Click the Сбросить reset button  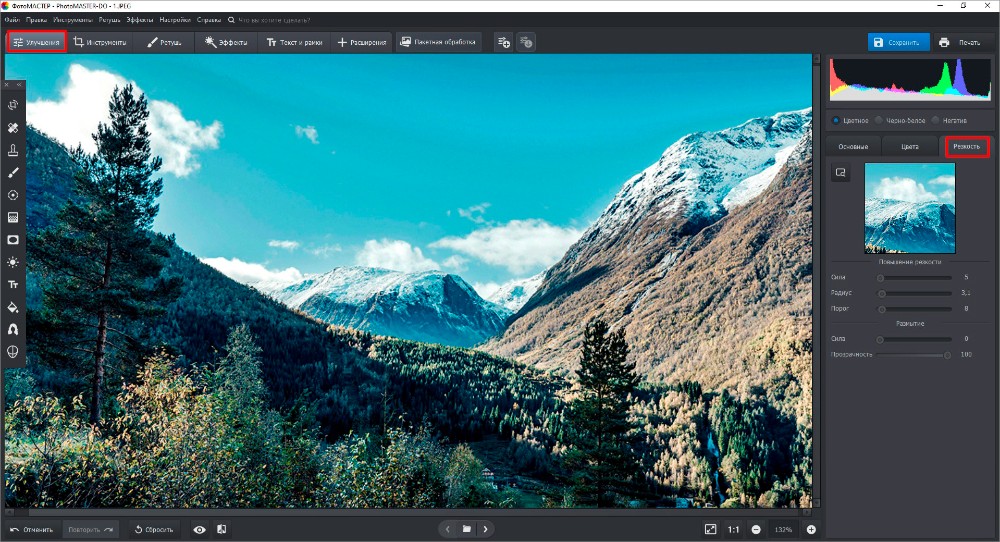point(154,529)
